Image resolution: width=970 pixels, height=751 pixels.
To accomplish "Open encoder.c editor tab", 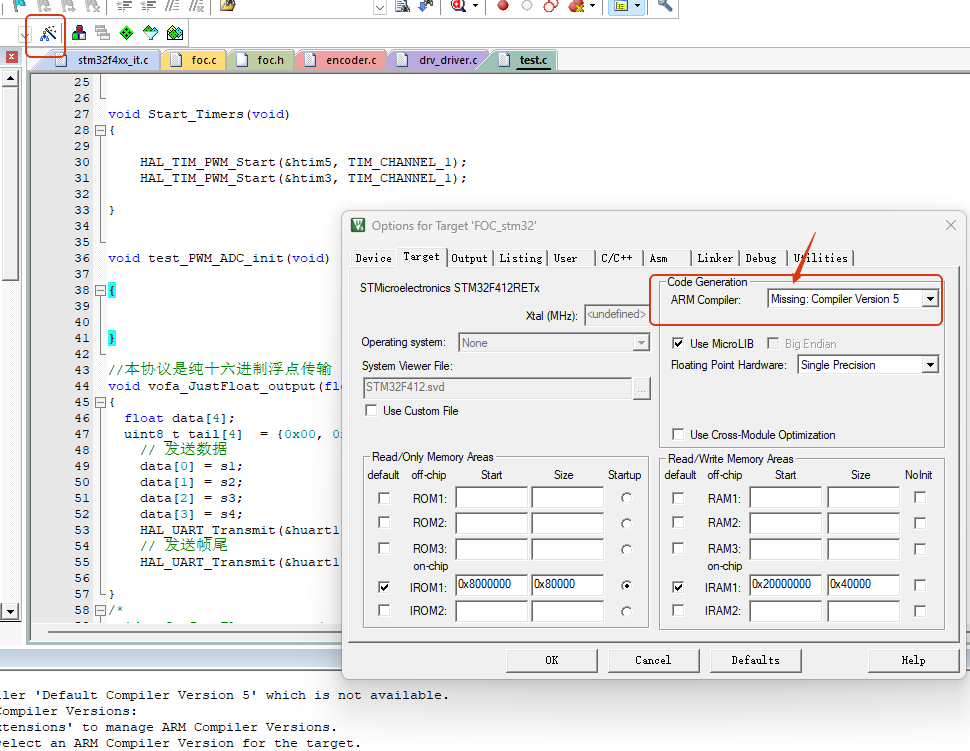I will [x=343, y=60].
